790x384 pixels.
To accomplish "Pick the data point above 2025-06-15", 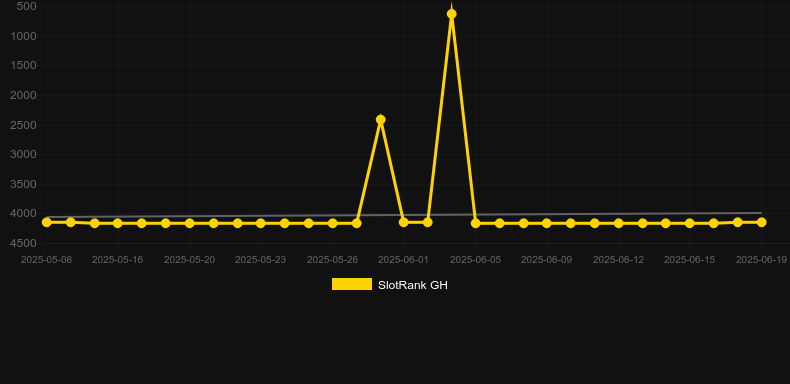I will tap(690, 223).
